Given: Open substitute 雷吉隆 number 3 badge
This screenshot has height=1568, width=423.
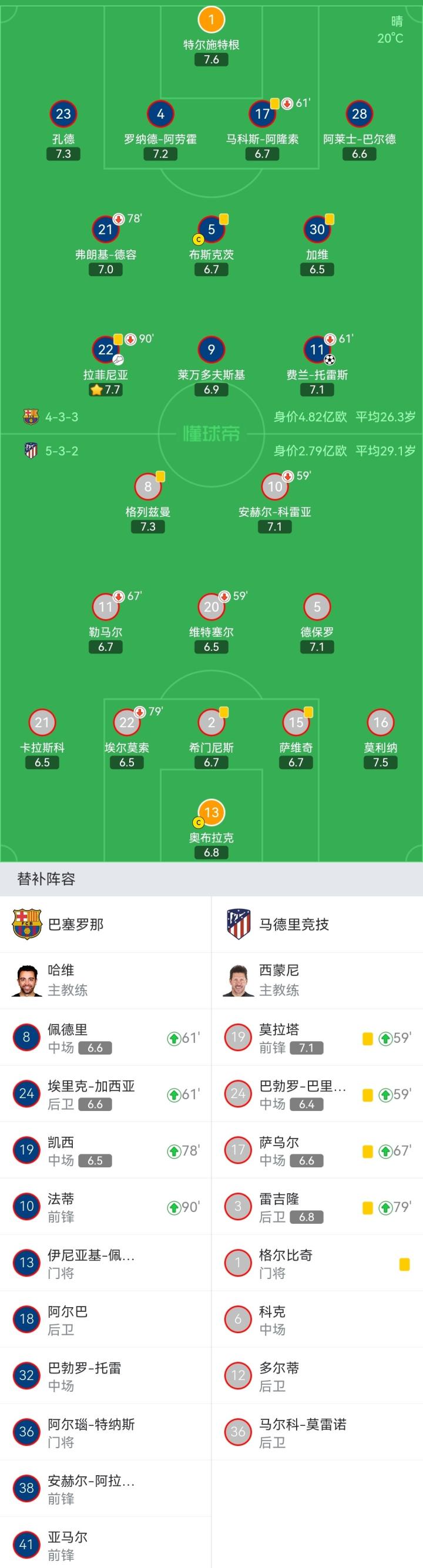Looking at the screenshot, I should point(238,1207).
